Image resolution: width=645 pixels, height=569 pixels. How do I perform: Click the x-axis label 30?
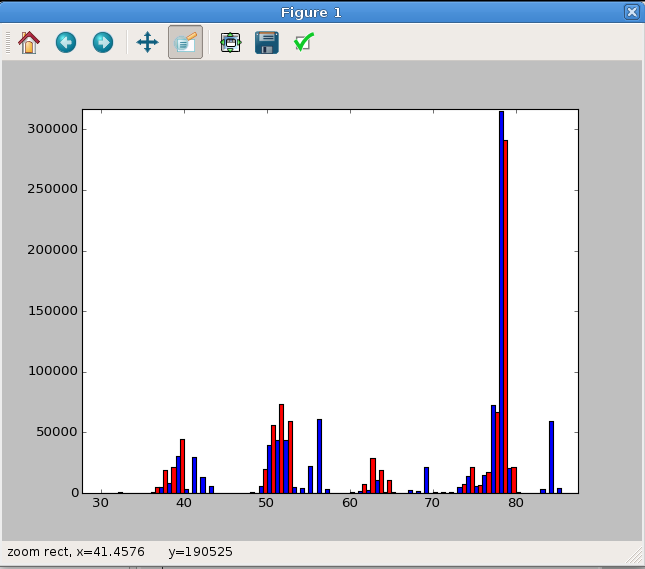click(101, 502)
